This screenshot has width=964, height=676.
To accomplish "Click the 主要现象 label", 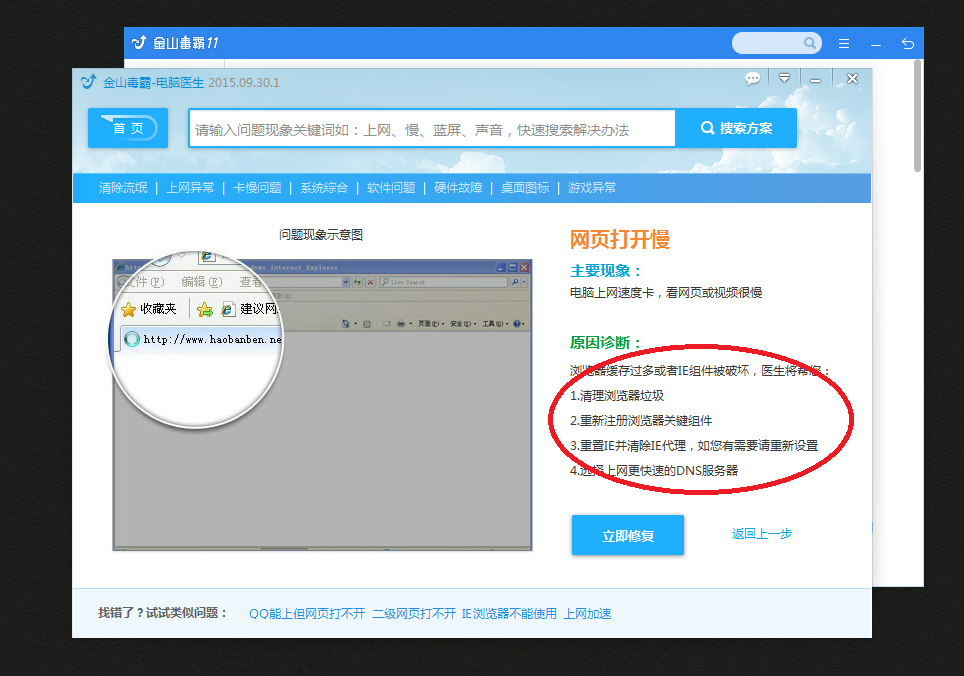I will [606, 271].
